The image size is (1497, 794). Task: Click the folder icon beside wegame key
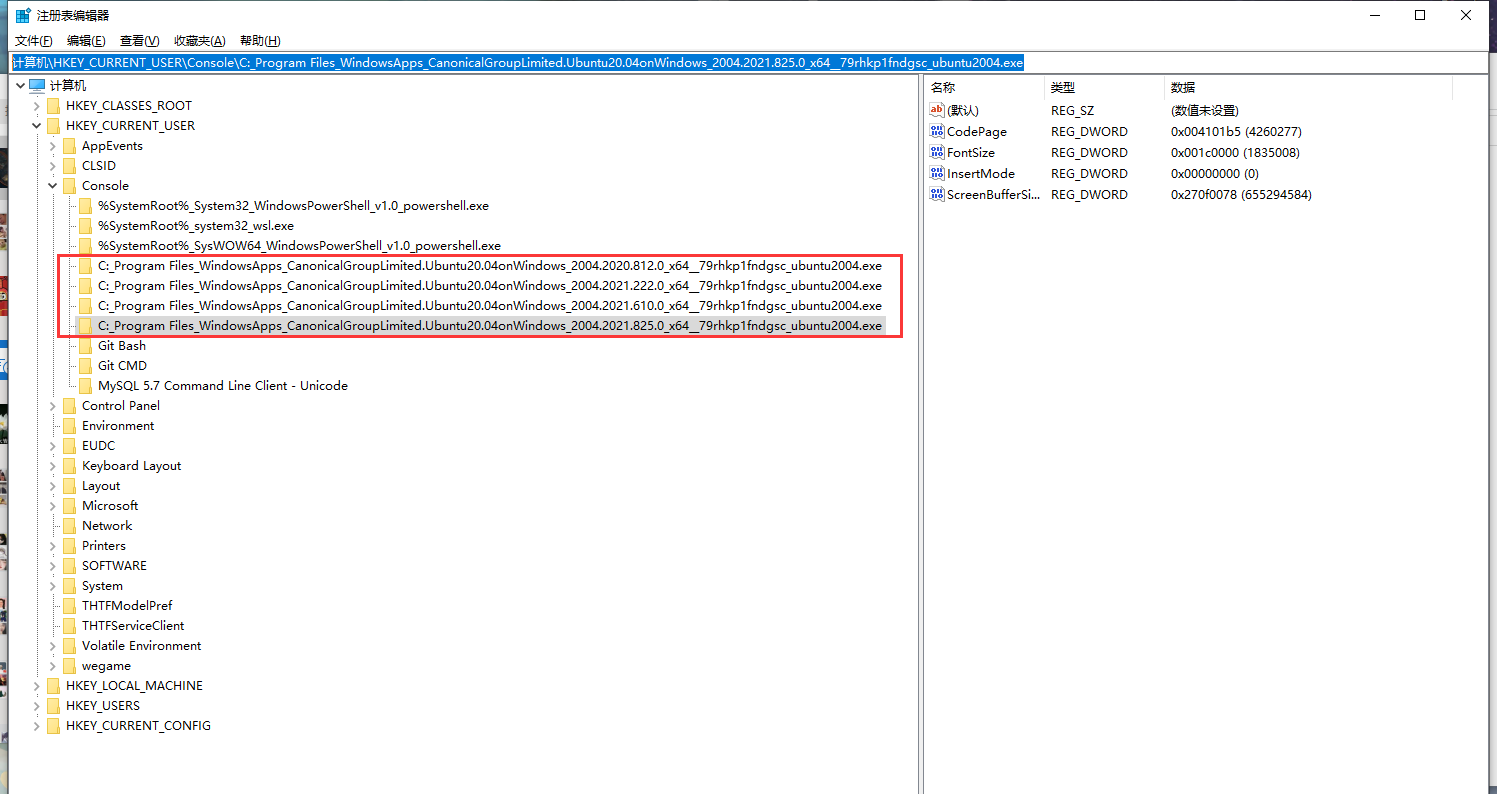coord(69,665)
